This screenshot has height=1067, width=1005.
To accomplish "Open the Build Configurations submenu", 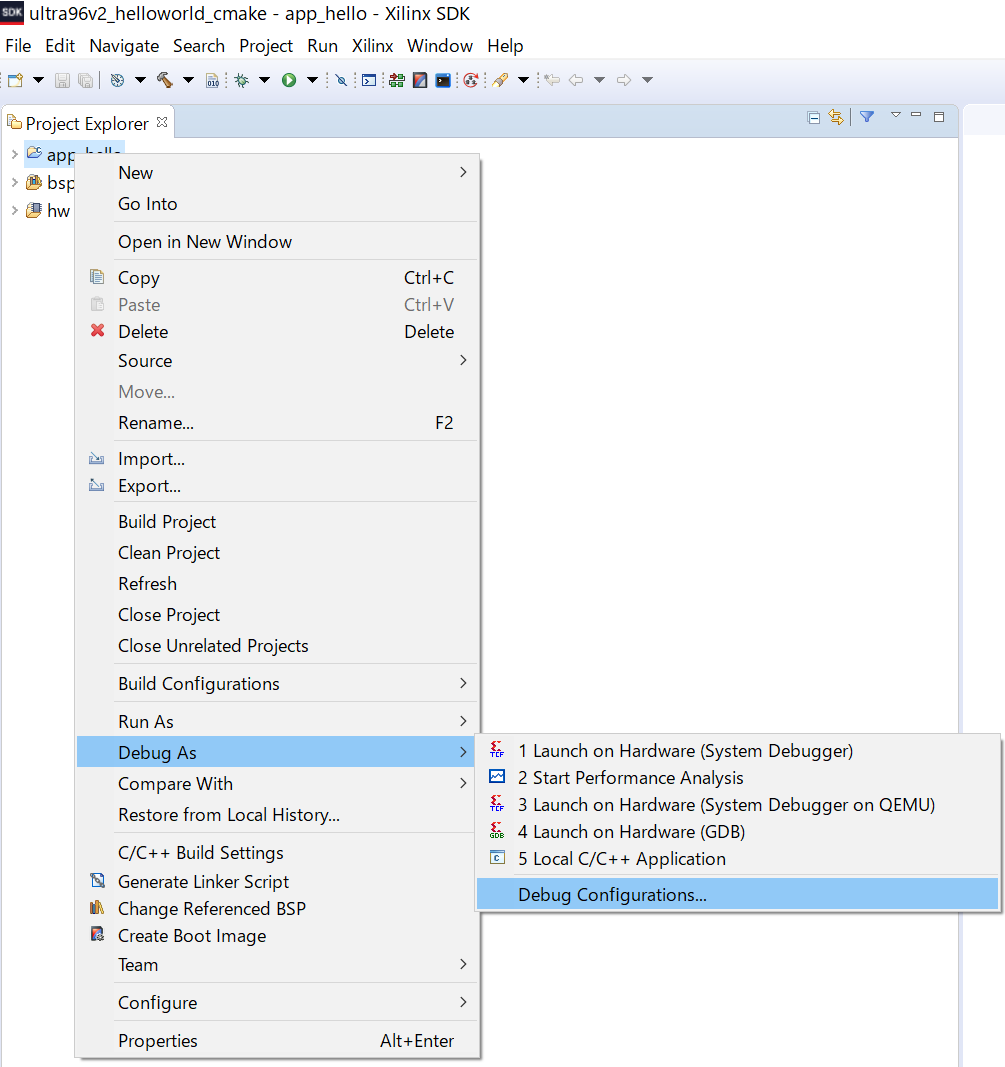I will tap(277, 683).
